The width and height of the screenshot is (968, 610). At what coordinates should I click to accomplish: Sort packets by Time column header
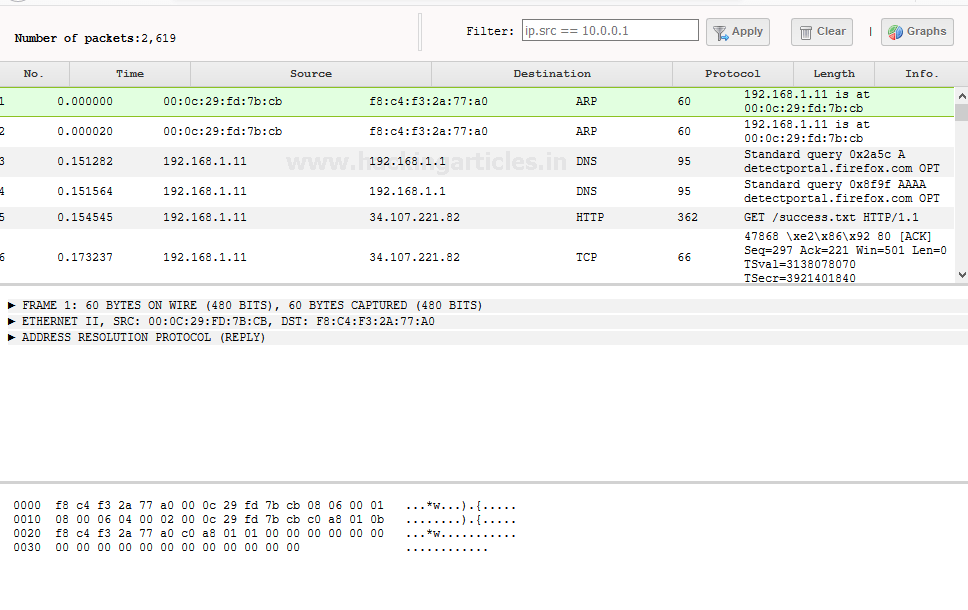(x=130, y=74)
